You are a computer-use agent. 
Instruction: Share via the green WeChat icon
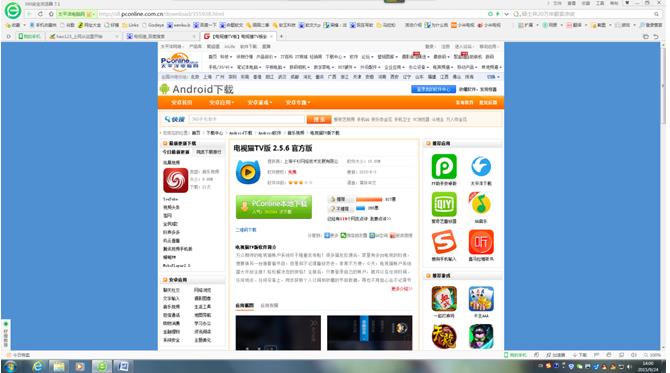pos(343,235)
